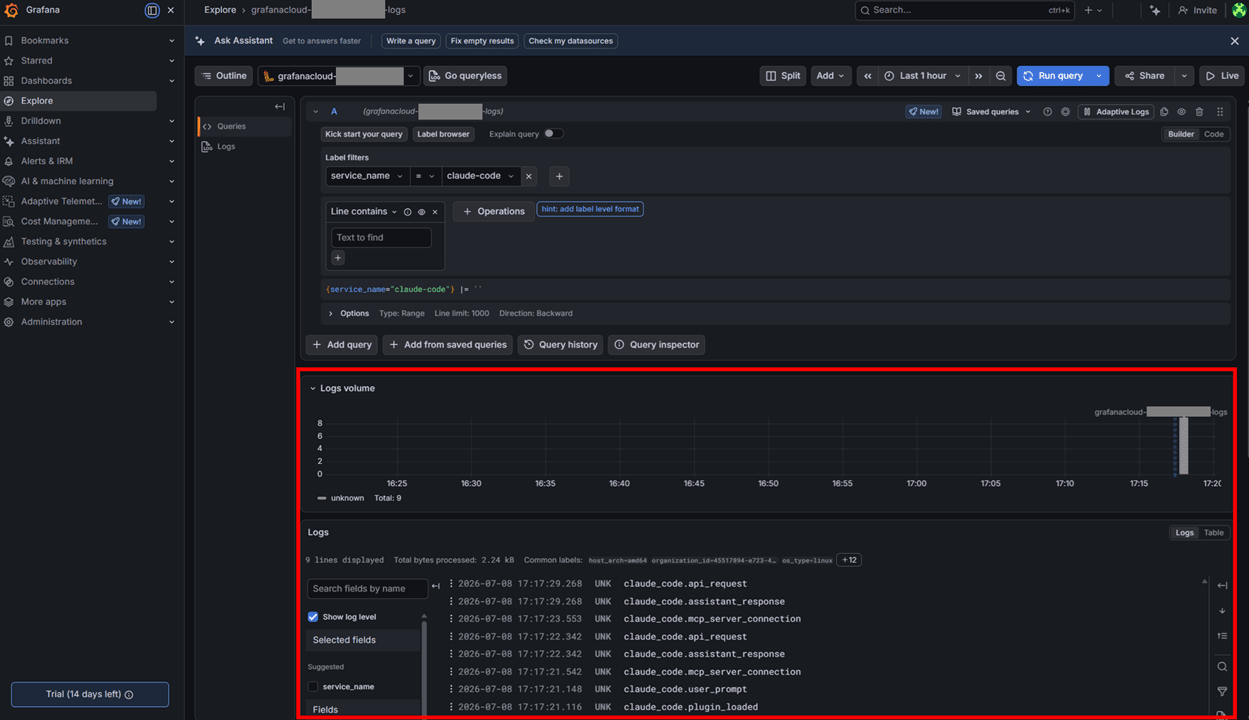Open the plus New menu in header
This screenshot has height=720, width=1249.
pos(1093,10)
